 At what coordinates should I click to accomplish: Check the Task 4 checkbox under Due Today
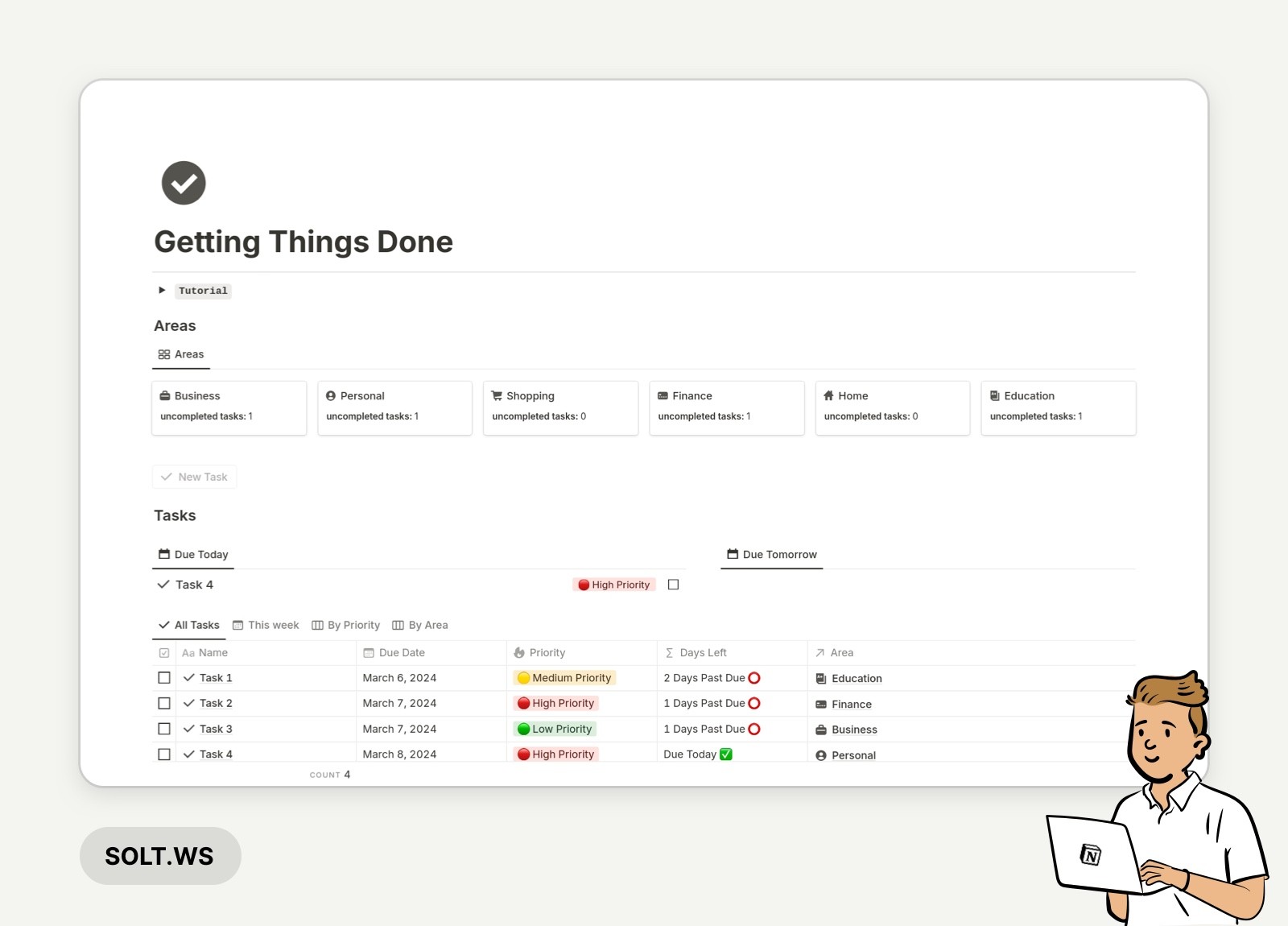click(x=673, y=584)
